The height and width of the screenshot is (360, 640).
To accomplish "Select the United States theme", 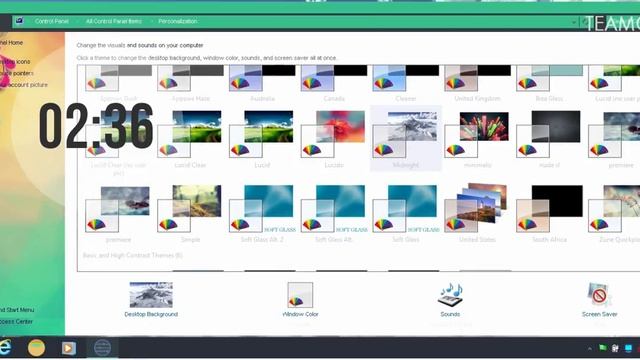I will click(478, 214).
